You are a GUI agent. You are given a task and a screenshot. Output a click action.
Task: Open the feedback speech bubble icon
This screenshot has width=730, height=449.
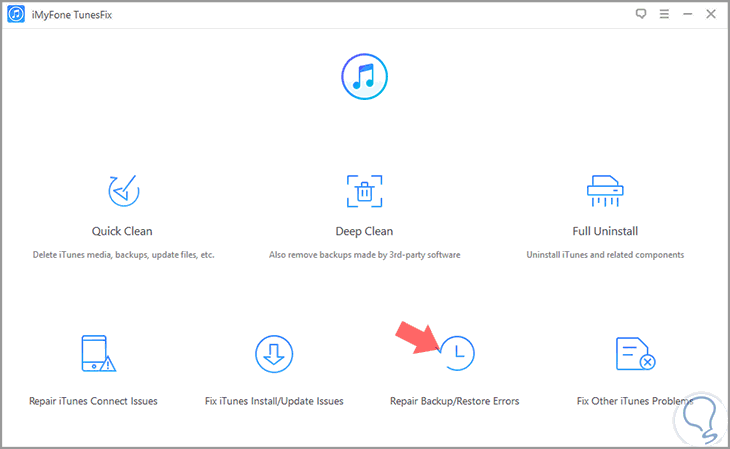[x=641, y=14]
